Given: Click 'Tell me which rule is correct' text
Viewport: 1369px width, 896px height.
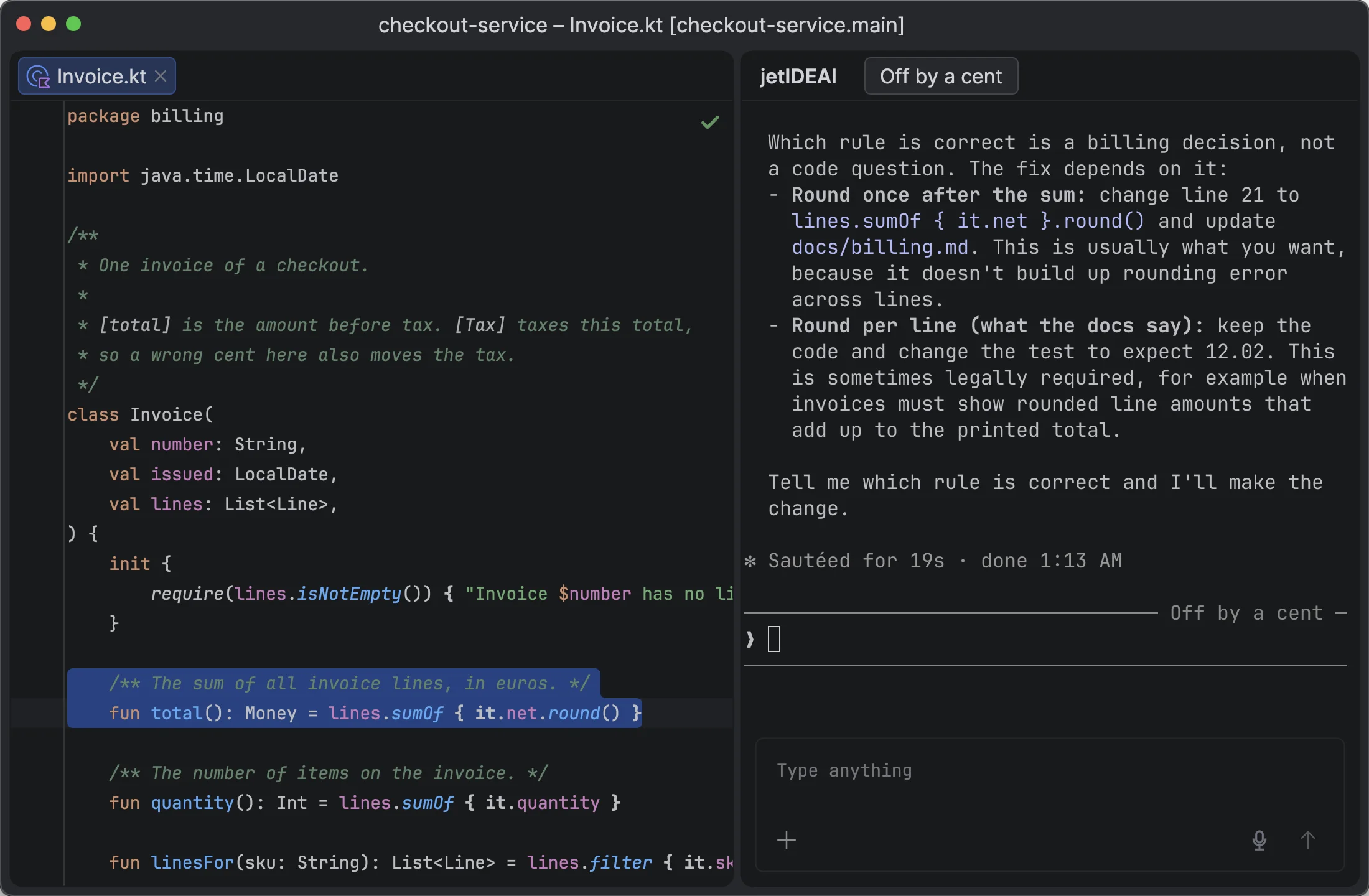Looking at the screenshot, I should click(939, 483).
